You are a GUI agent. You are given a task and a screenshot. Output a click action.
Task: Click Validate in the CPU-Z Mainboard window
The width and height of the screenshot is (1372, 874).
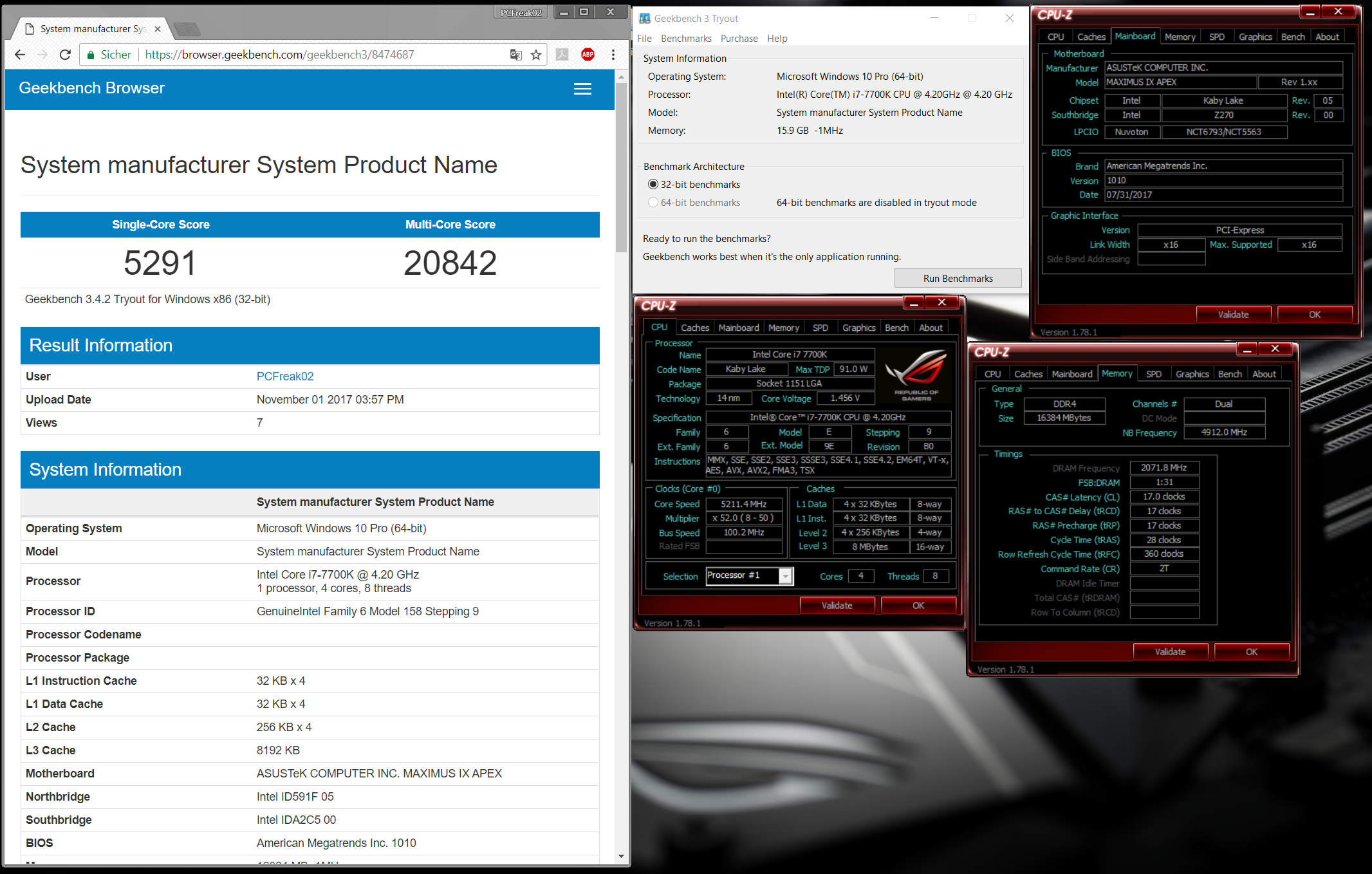[1233, 314]
